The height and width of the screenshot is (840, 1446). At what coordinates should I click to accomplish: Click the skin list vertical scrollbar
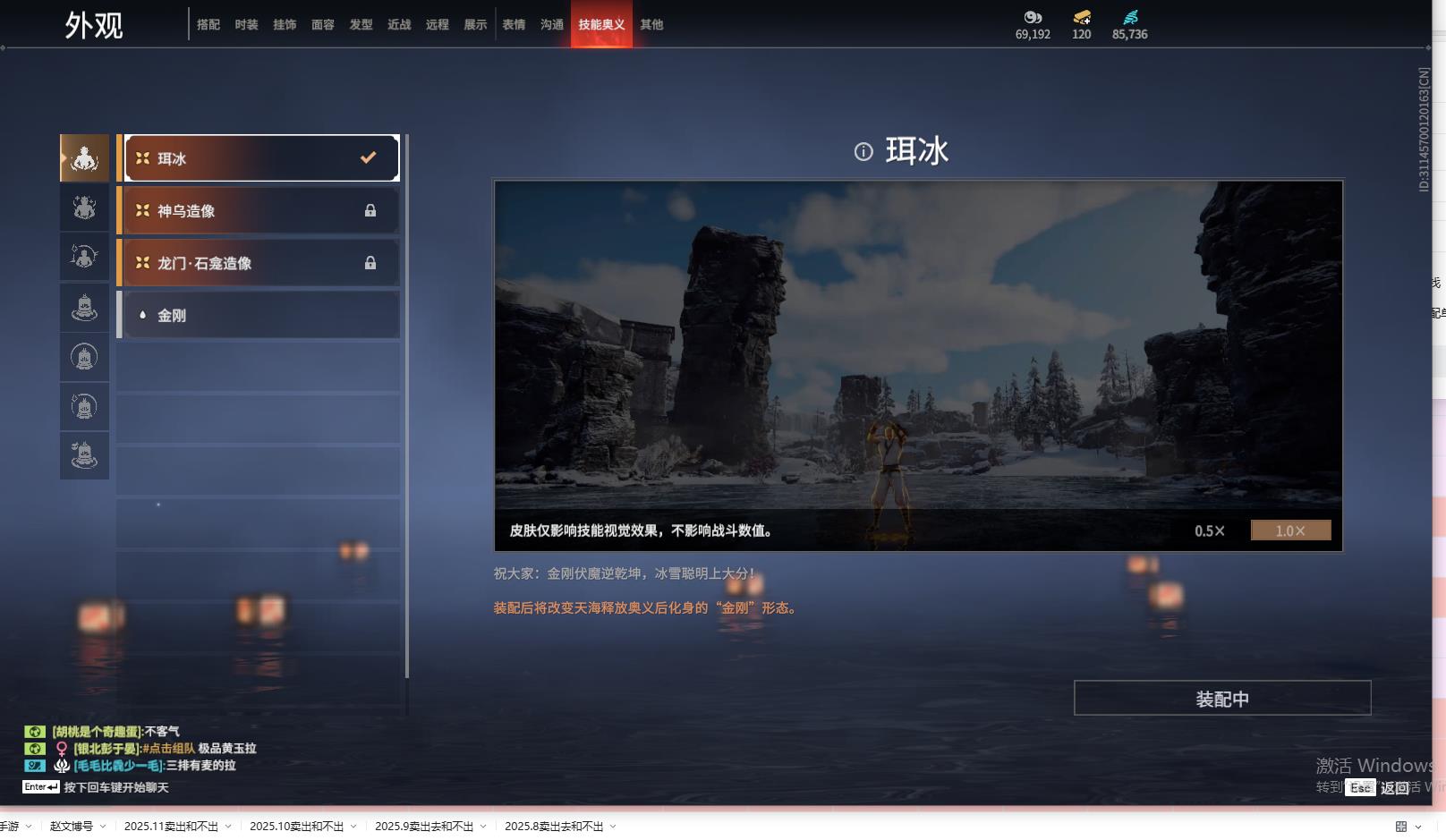pos(407,406)
